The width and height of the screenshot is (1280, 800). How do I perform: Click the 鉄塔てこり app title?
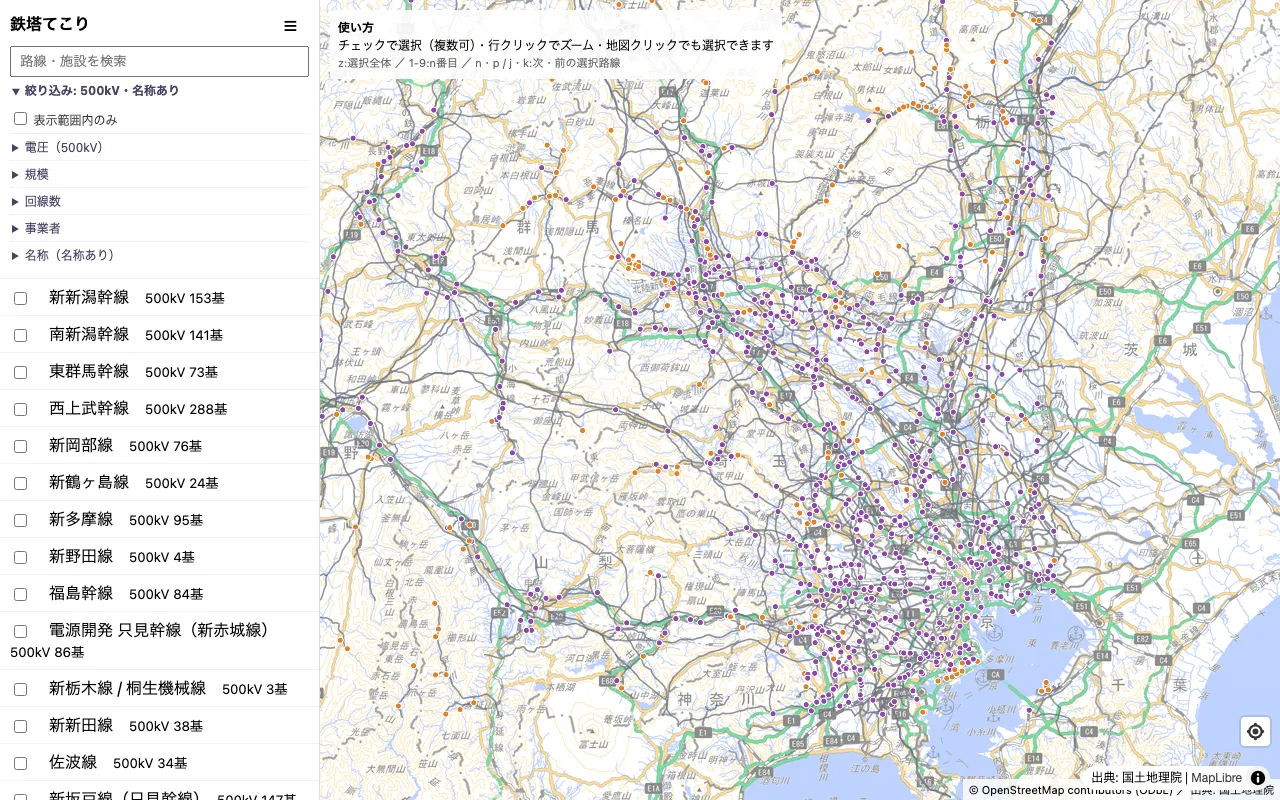coord(50,24)
